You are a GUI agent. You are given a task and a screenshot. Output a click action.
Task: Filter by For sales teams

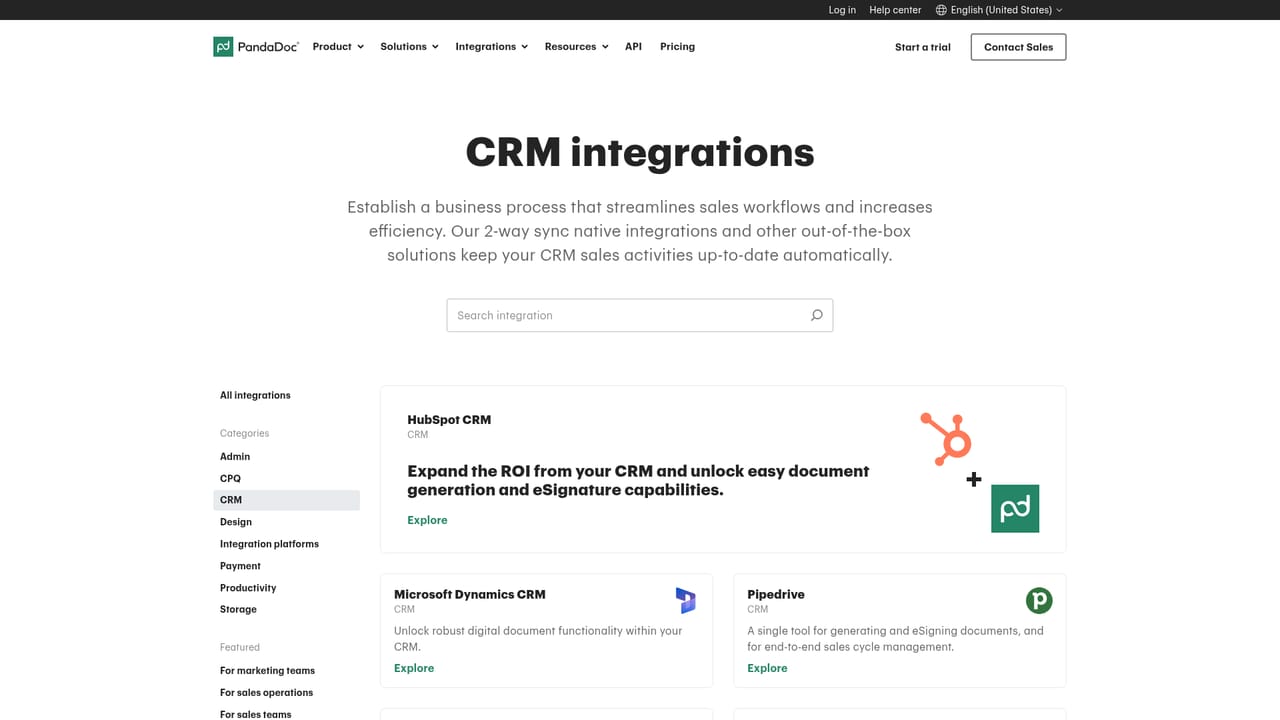click(x=256, y=714)
